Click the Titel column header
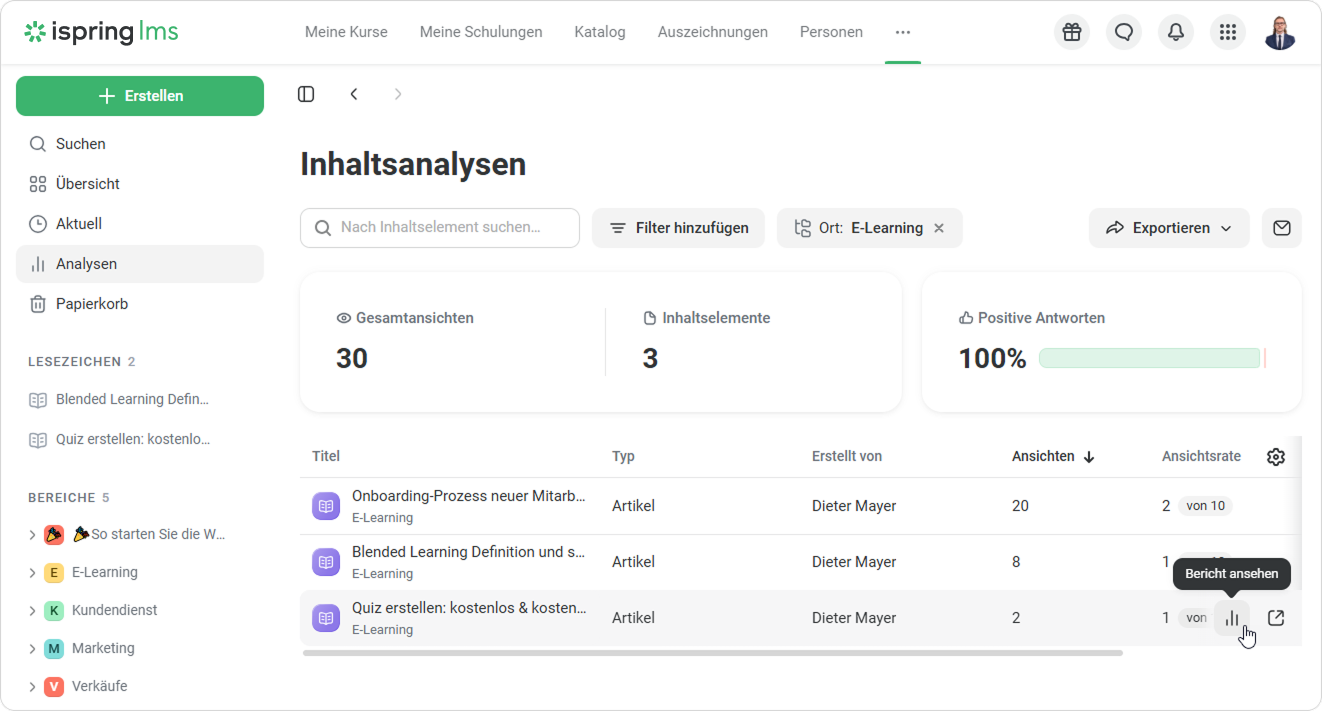1322x711 pixels. [326, 457]
